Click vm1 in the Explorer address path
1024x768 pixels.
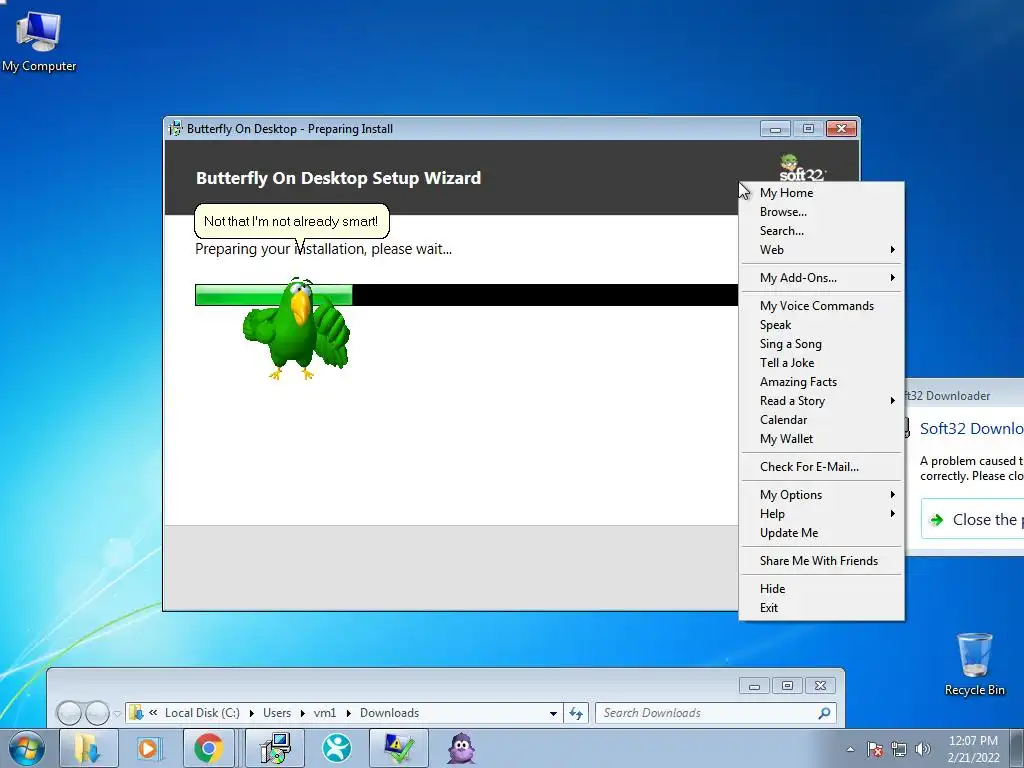325,712
